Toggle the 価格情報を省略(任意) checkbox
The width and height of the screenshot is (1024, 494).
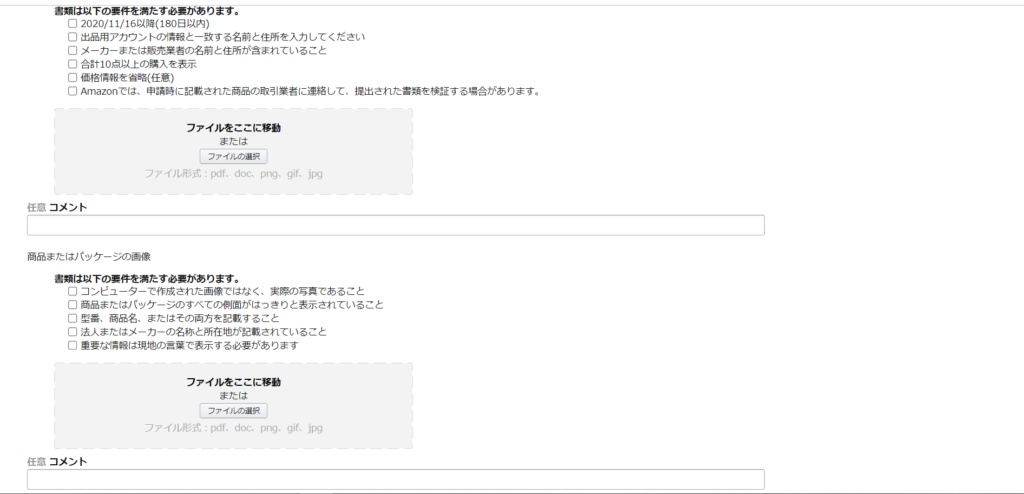(72, 78)
